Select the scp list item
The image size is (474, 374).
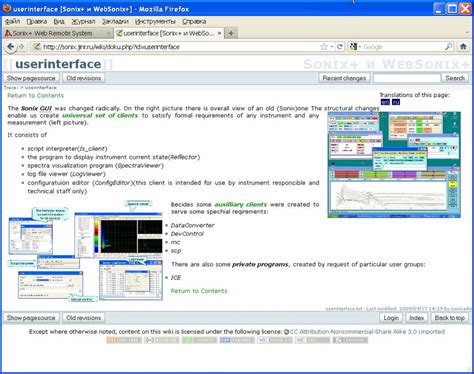point(176,251)
